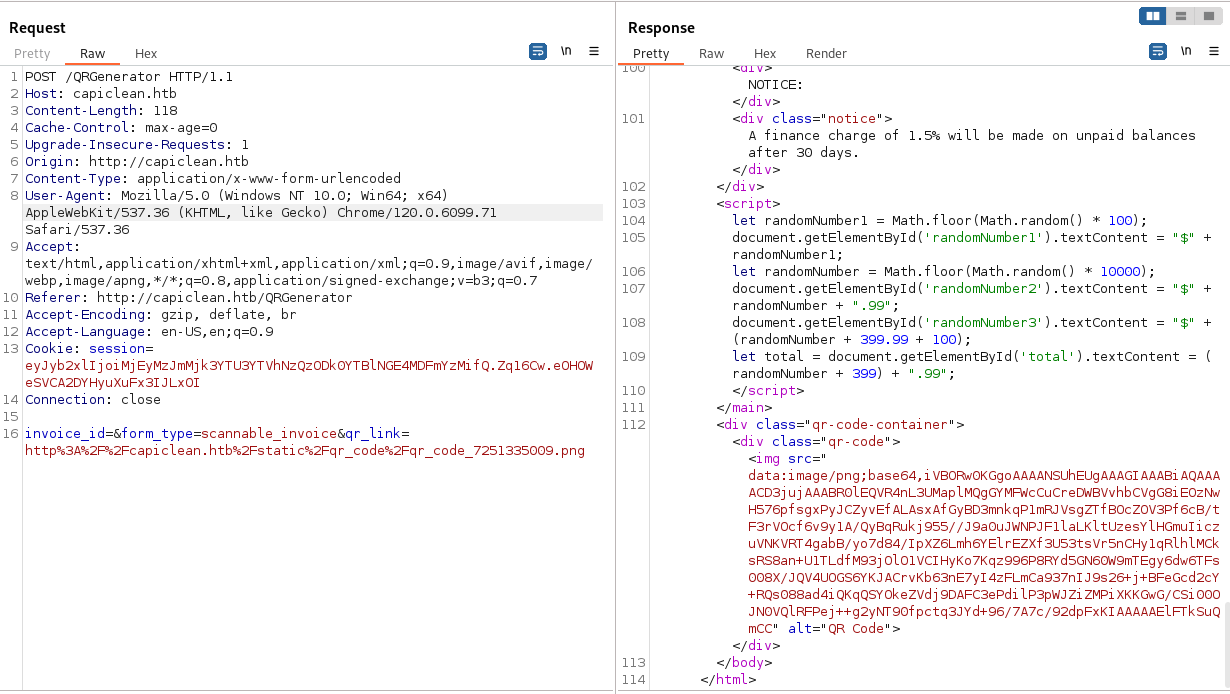Toggle word wrap icon in Response panel

coord(1158,51)
